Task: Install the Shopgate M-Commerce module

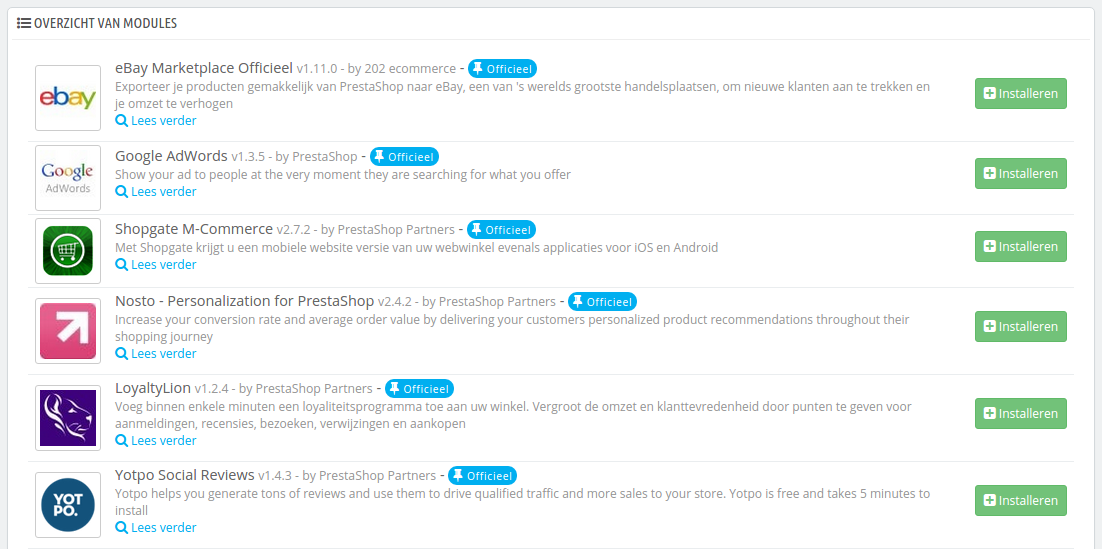Action: (x=1020, y=247)
